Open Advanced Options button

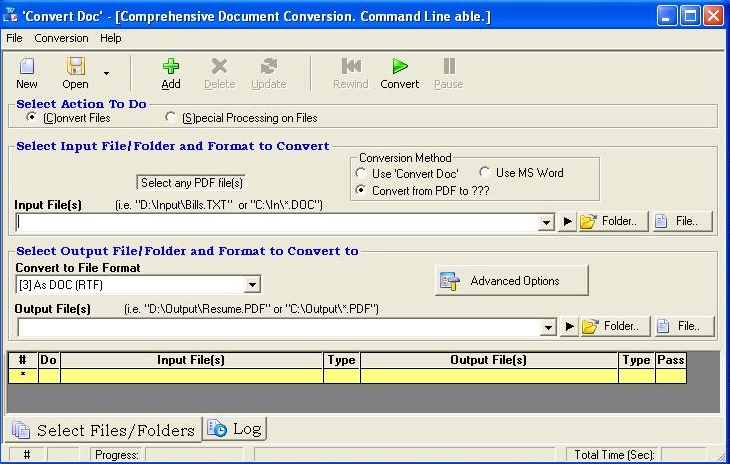[512, 281]
